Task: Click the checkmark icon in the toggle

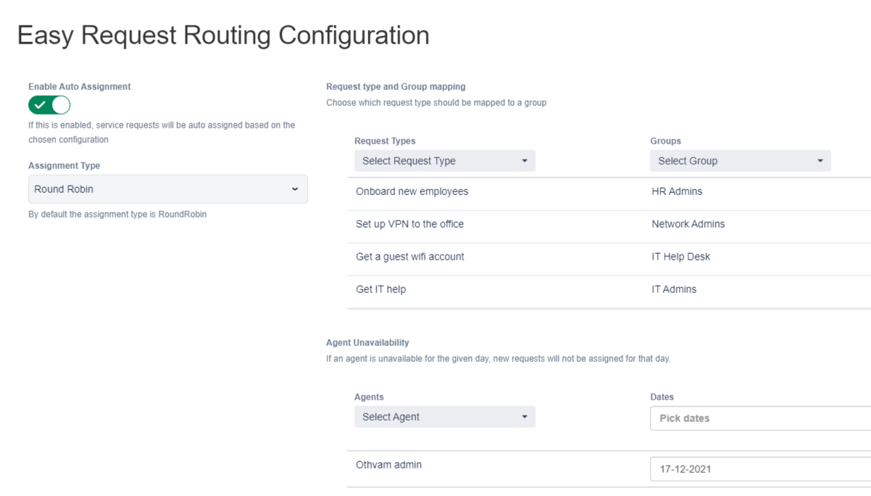Action: 40,105
